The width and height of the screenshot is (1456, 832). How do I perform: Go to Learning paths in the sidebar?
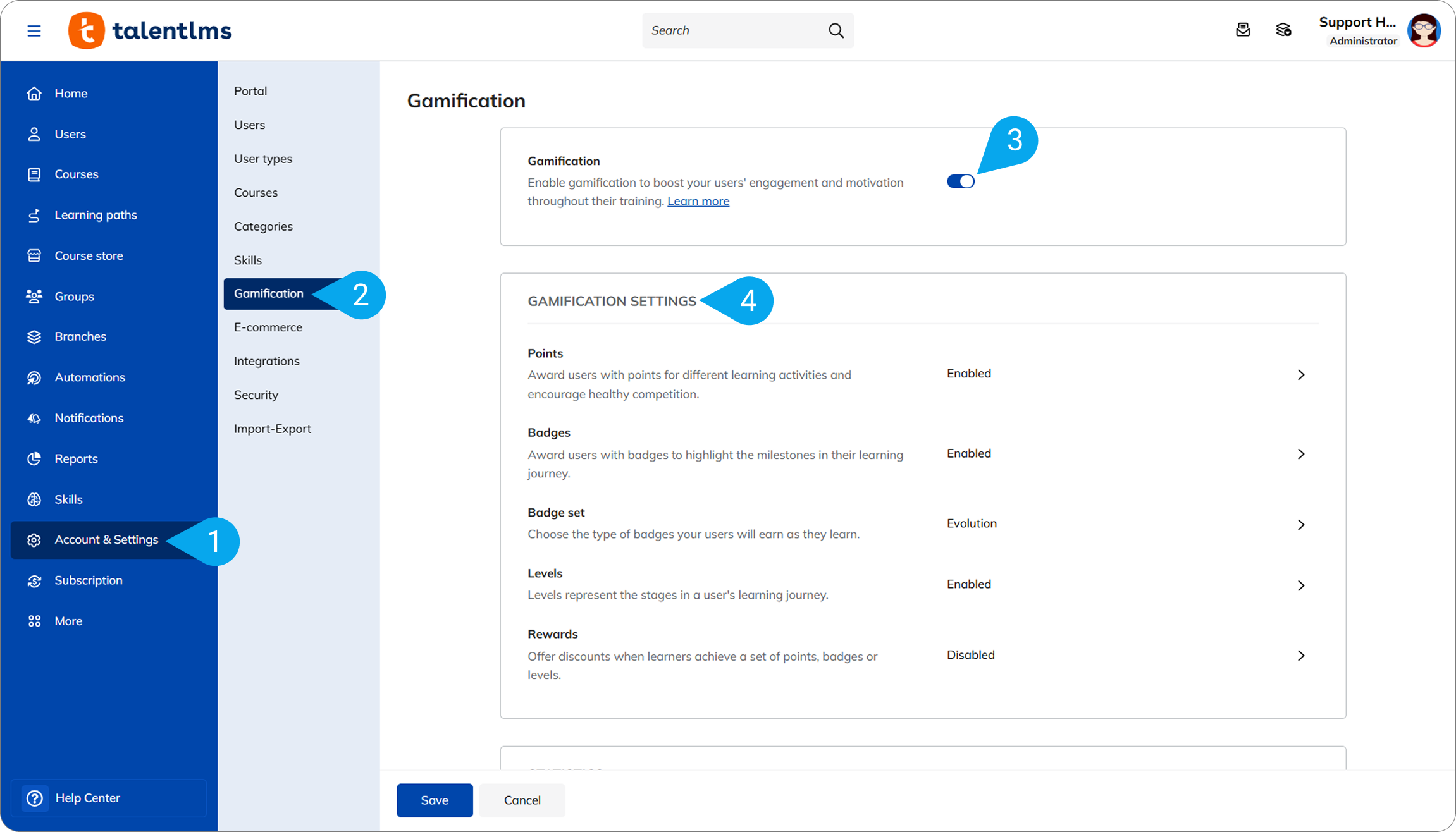click(x=96, y=215)
